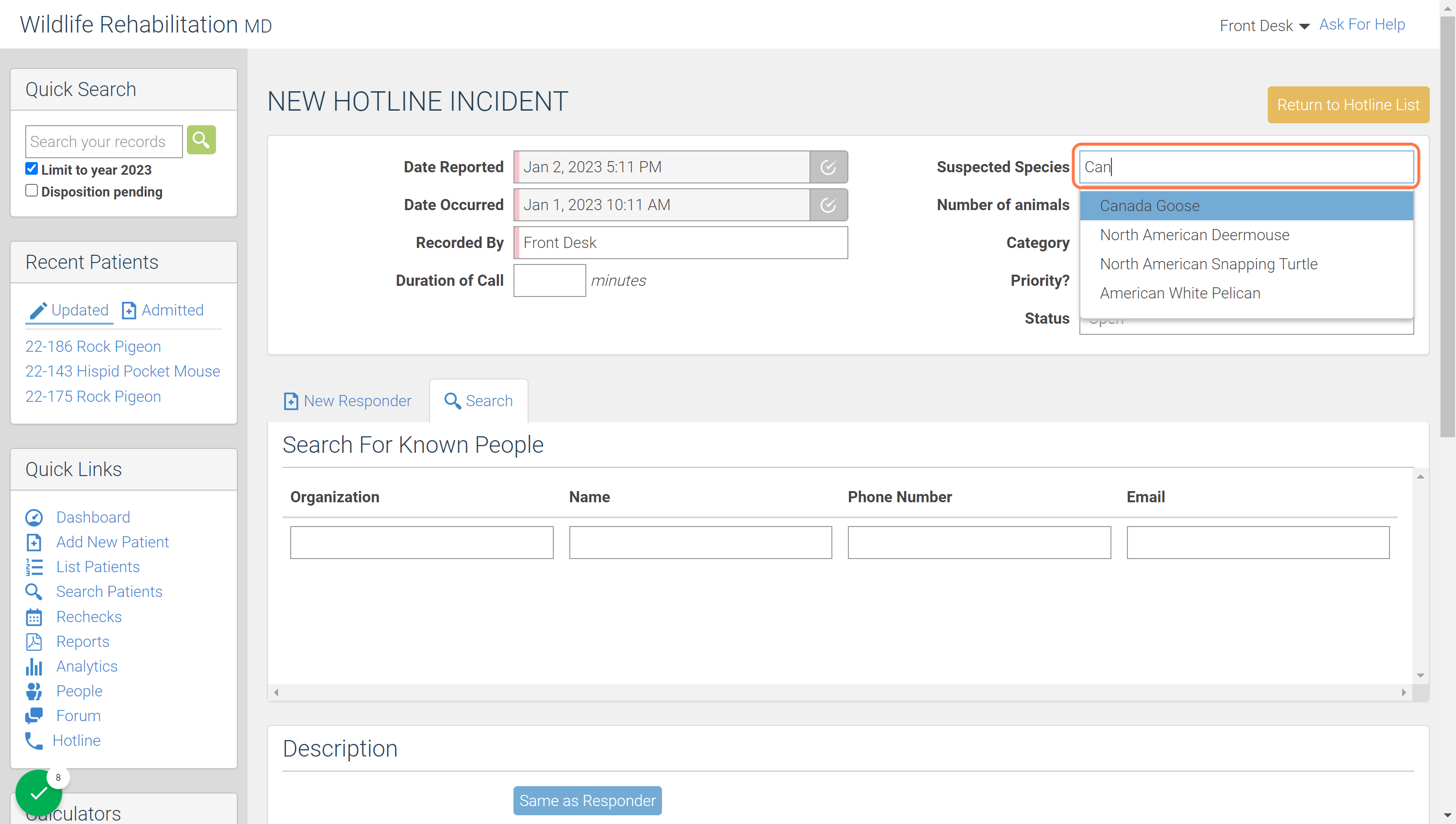Screen dimensions: 1456x824
Task: Click the Rechecks calendar icon
Action: [x=34, y=617]
